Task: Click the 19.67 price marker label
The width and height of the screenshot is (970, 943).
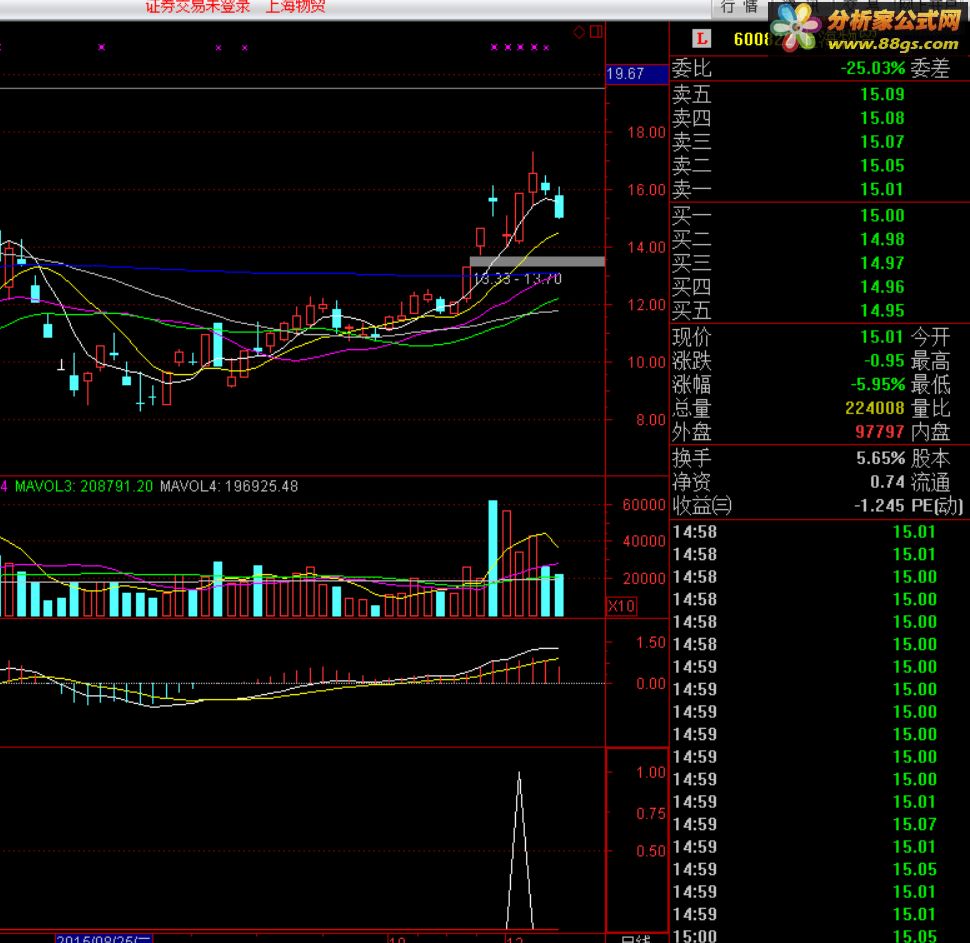Action: click(637, 74)
